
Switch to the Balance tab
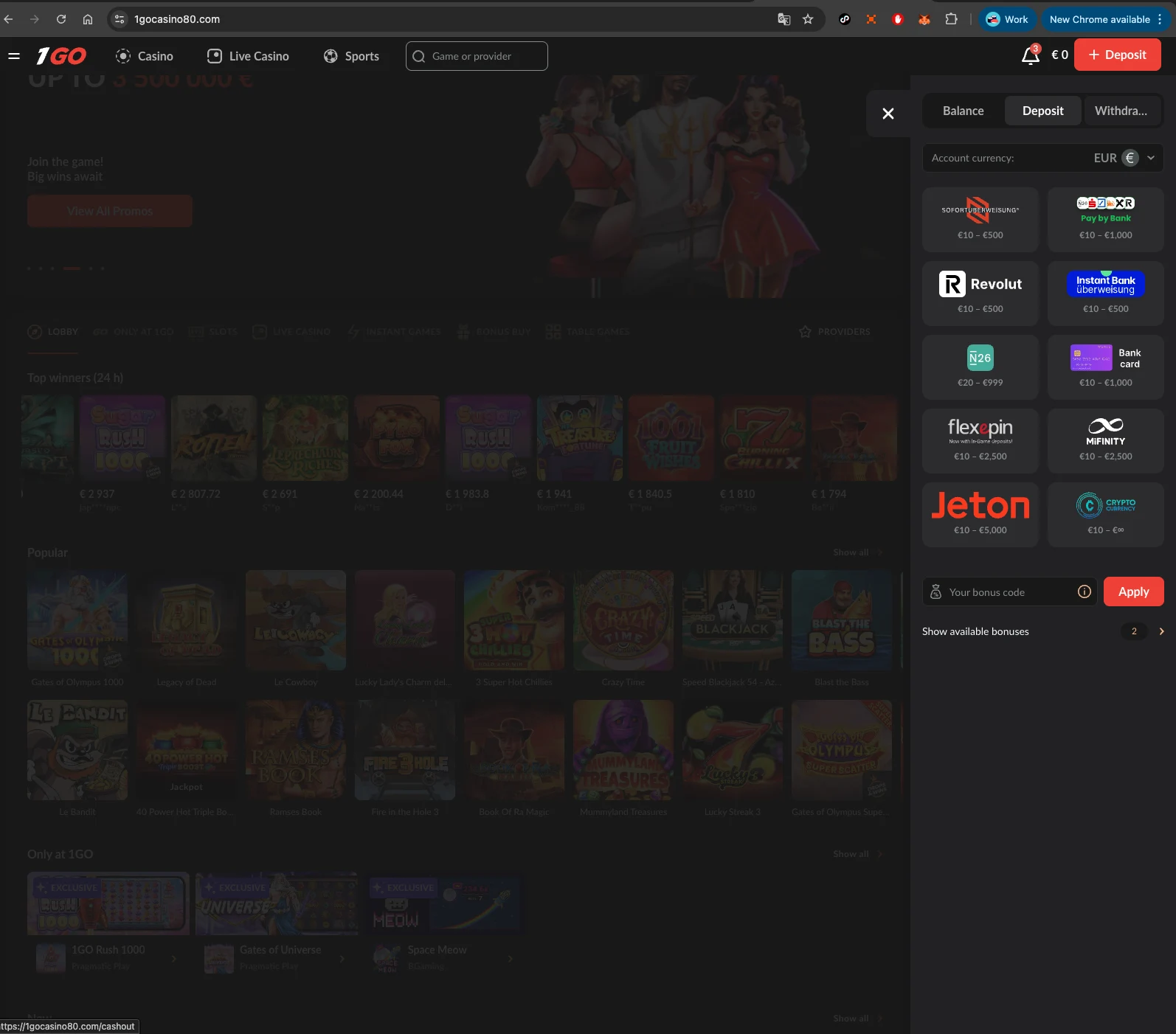tap(963, 111)
